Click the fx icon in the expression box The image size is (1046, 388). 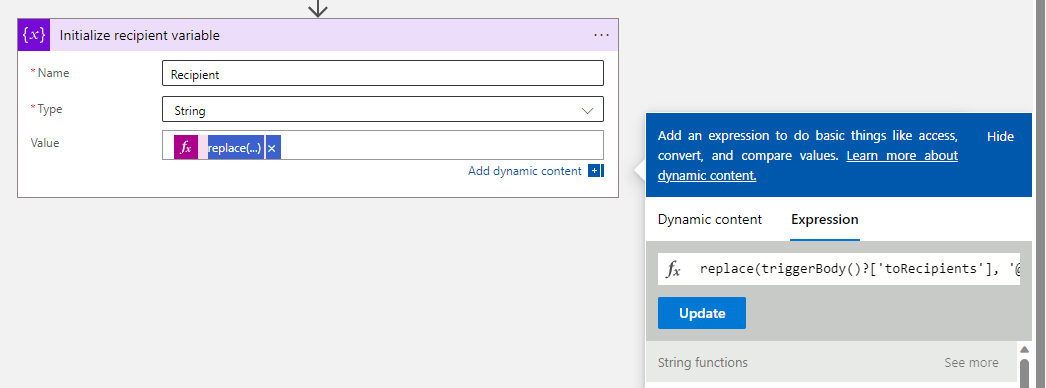click(674, 269)
